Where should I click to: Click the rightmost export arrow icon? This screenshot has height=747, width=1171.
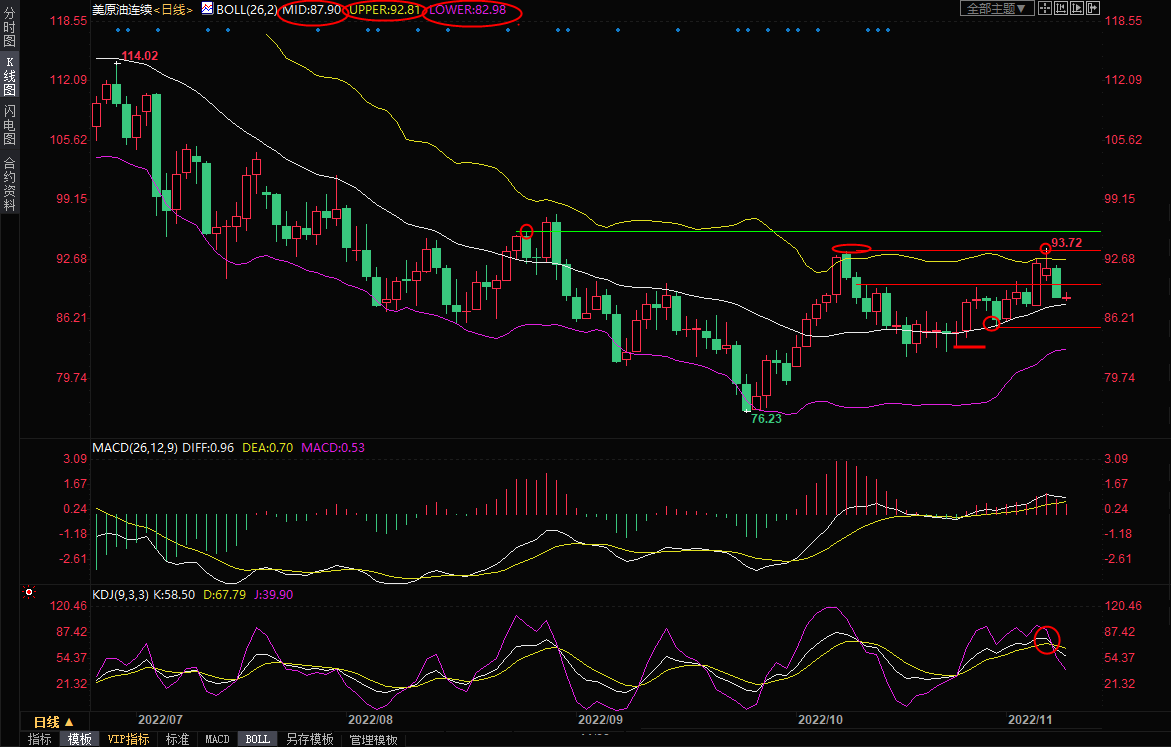tap(1093, 9)
